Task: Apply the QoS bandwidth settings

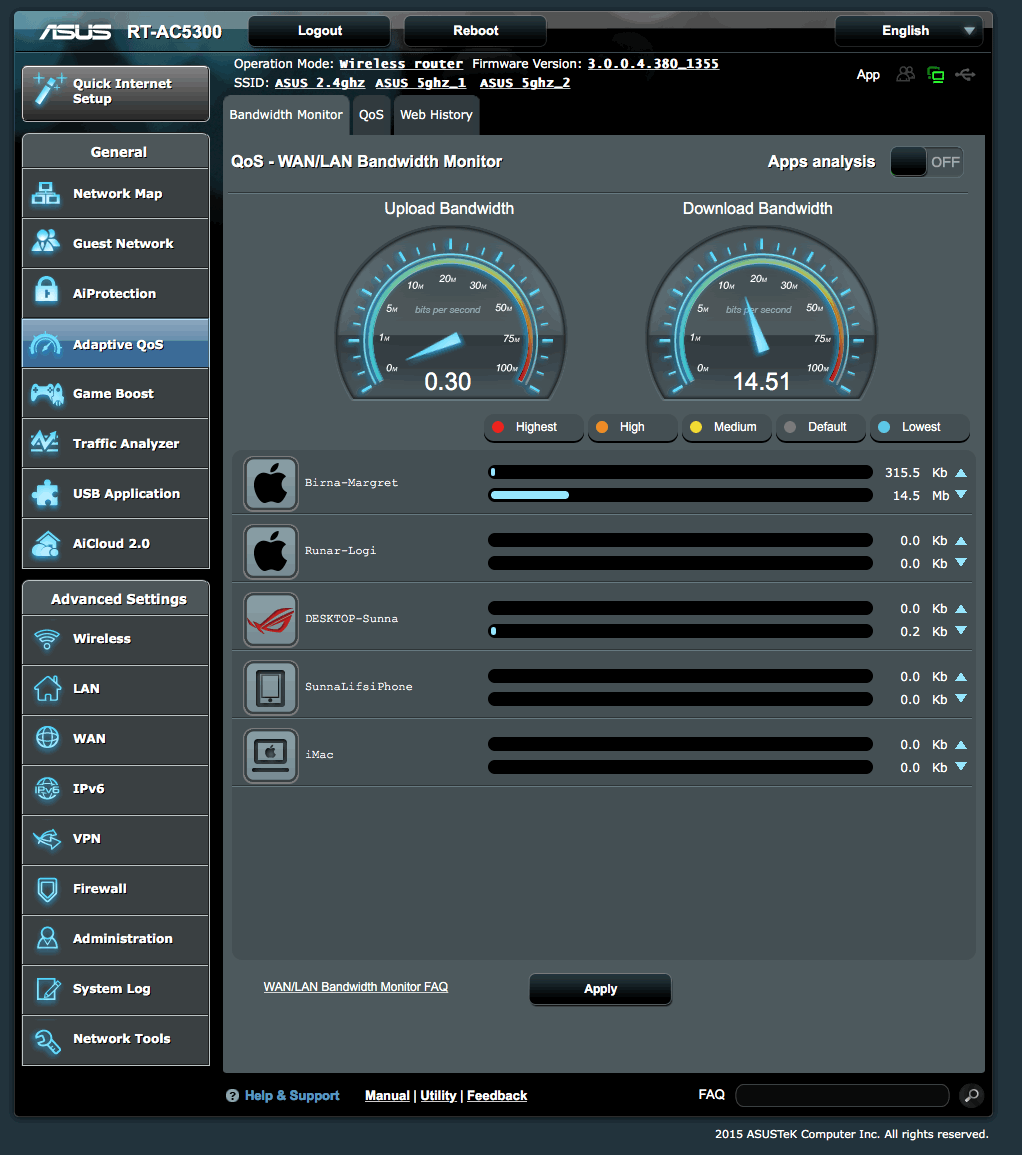Action: point(600,989)
